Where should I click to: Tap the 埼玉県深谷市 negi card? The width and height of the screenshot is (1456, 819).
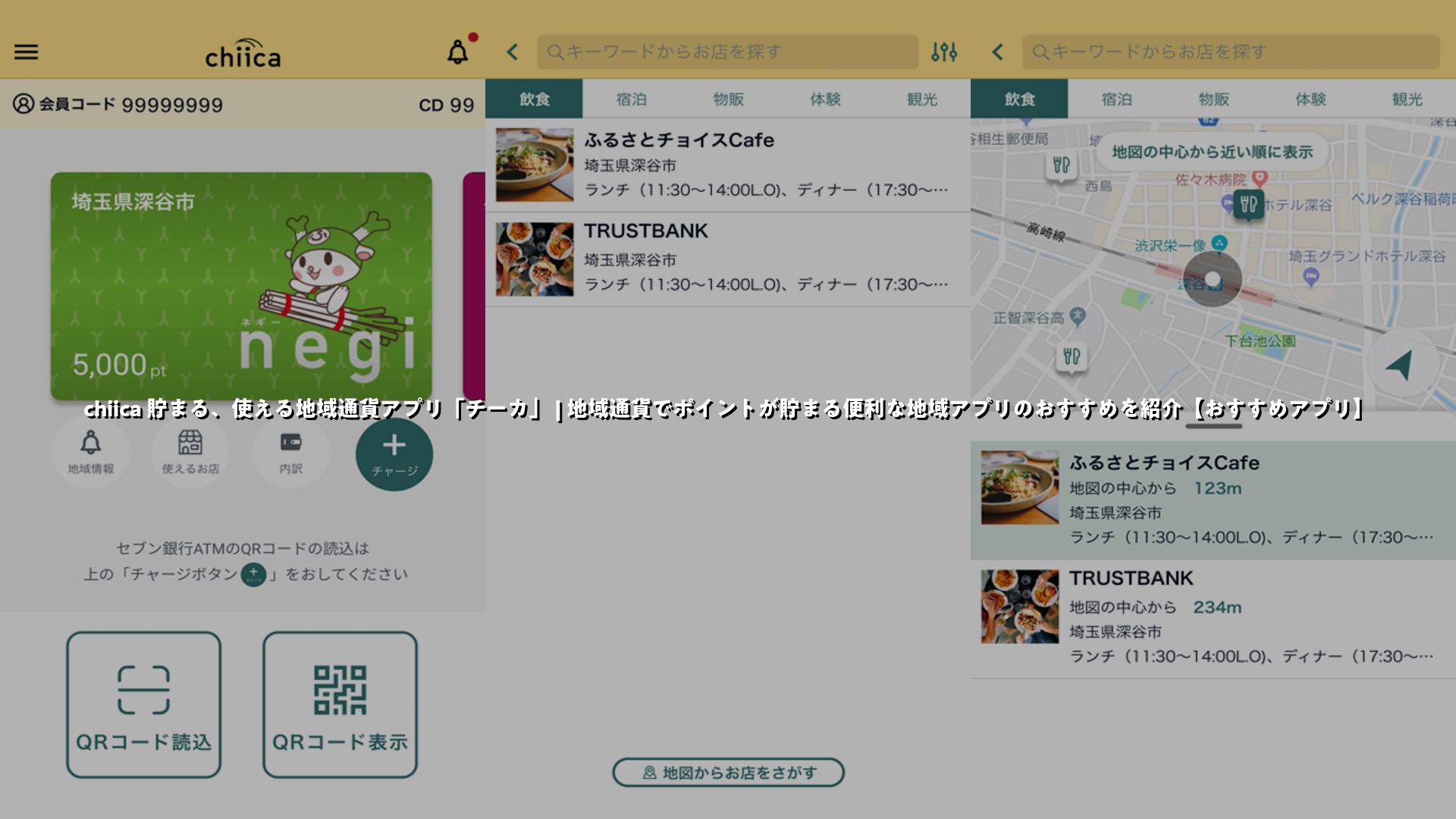coord(241,286)
